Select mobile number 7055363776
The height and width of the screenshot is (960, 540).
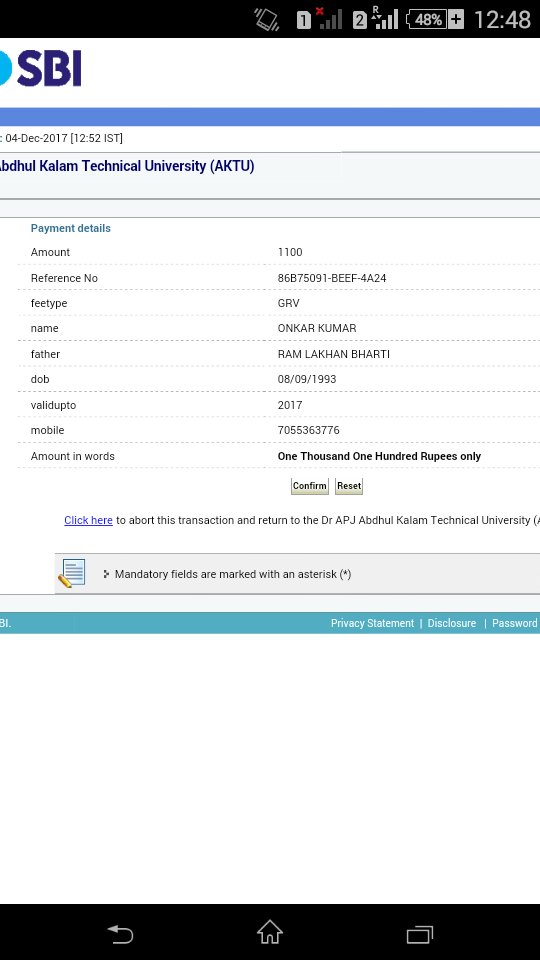(x=309, y=430)
